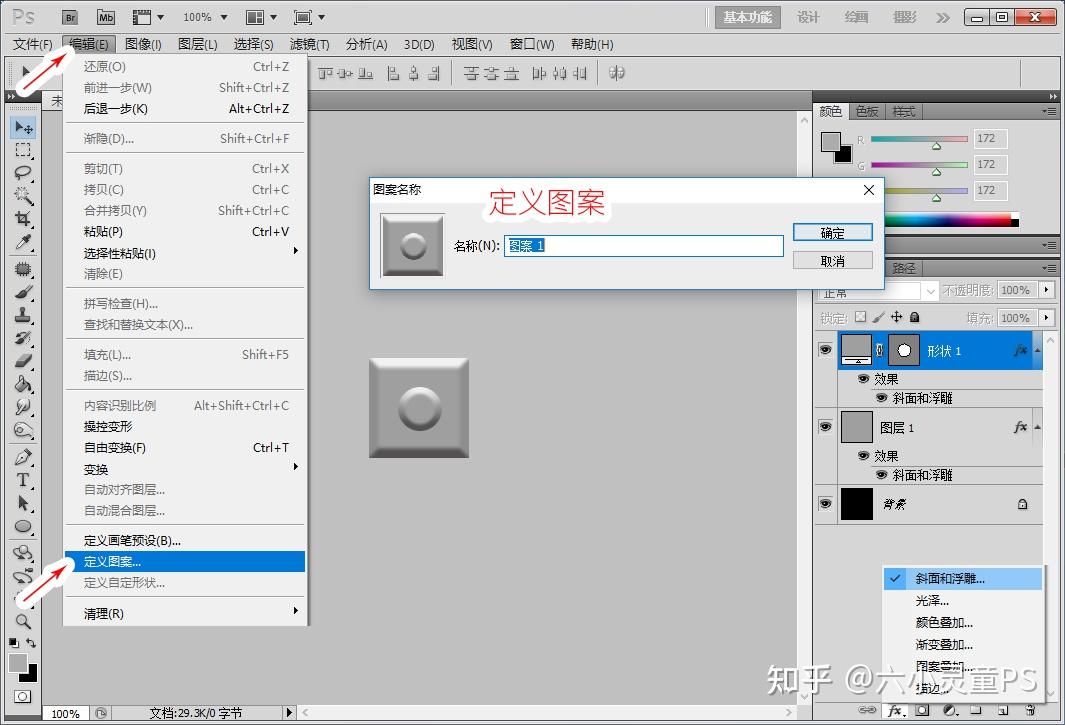Toggle visibility of 图层 1
The height and width of the screenshot is (725, 1065).
pos(825,427)
